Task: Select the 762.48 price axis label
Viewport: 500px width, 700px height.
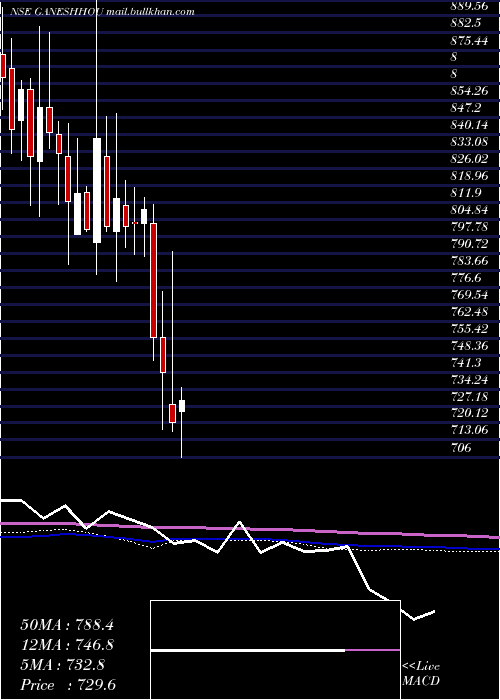Action: [x=470, y=311]
